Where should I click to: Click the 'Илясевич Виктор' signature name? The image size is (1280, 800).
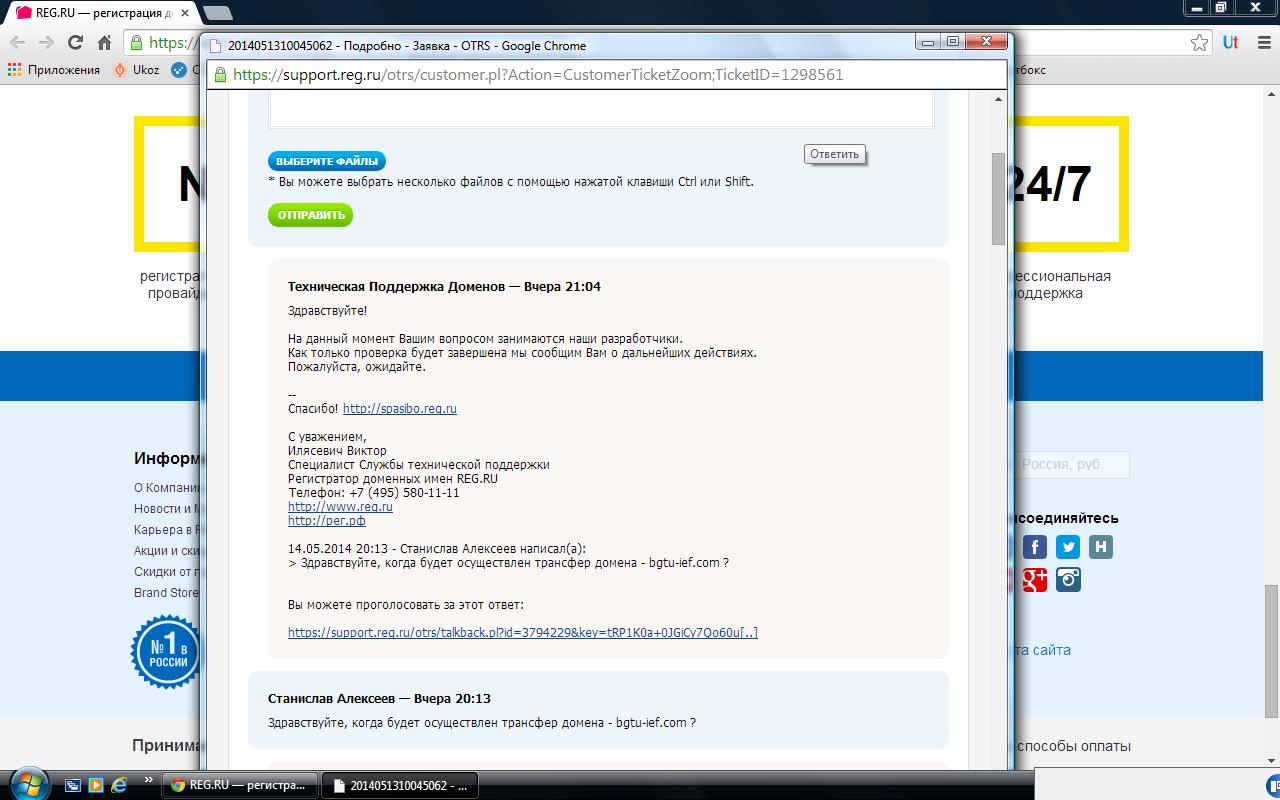tap(337, 451)
